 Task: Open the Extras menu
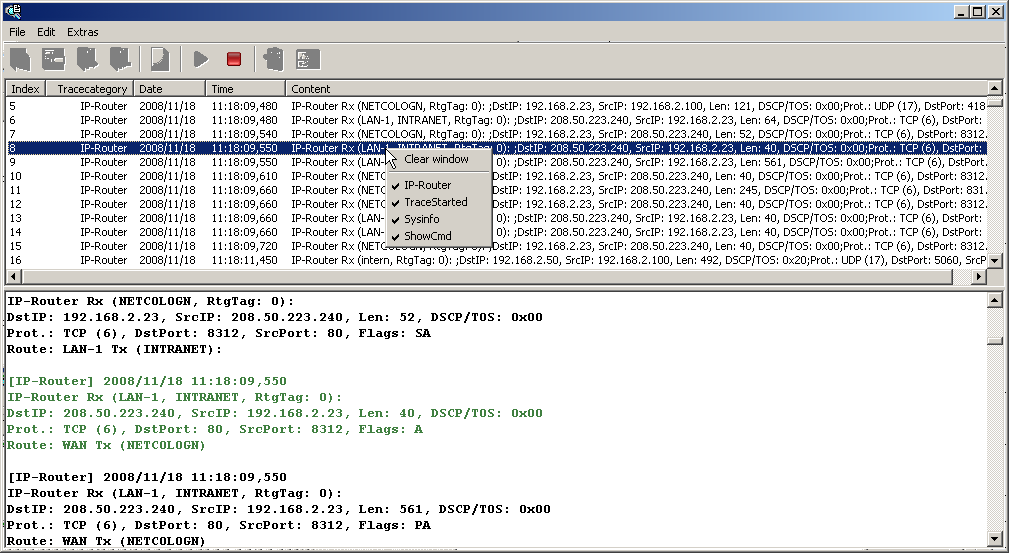click(83, 32)
